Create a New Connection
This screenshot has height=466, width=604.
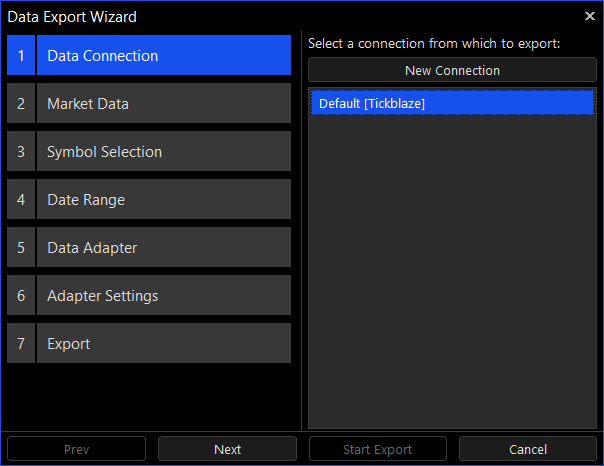click(x=452, y=70)
